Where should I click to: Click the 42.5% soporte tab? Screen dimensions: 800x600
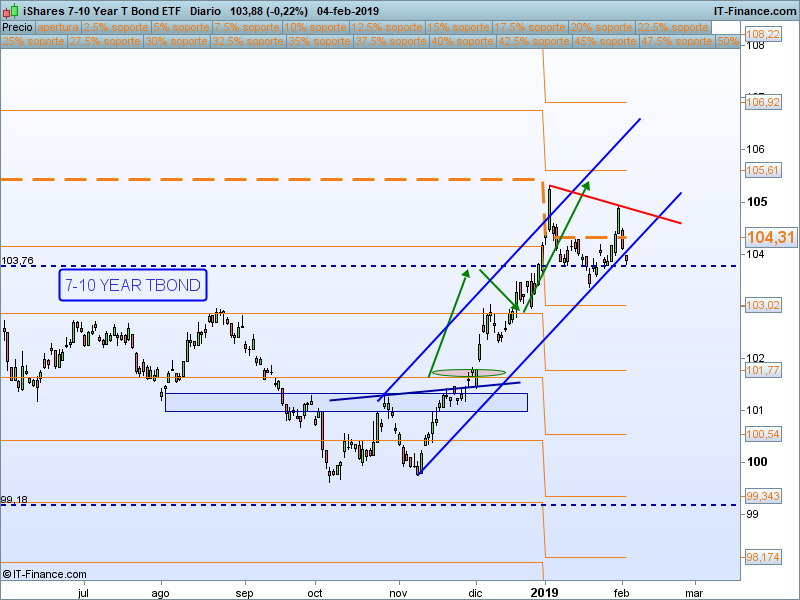[x=534, y=41]
